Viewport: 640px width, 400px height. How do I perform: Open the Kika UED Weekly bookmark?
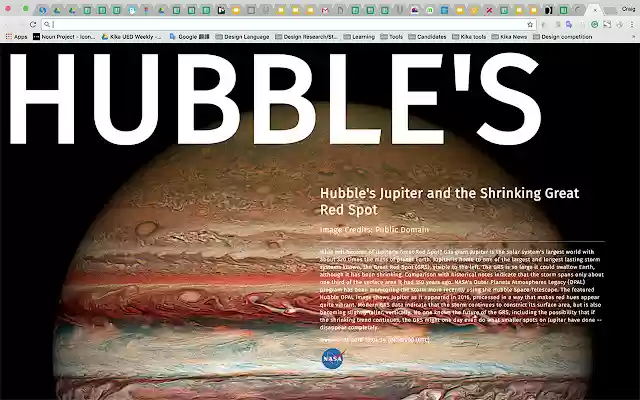click(131, 37)
